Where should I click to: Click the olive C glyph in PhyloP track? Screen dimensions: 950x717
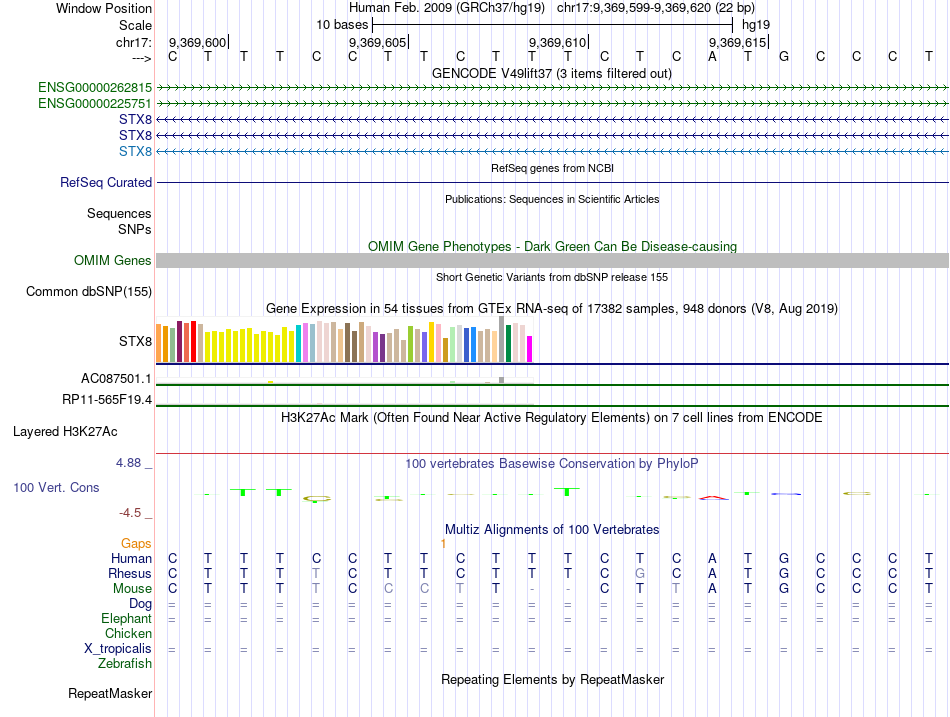coord(316,499)
